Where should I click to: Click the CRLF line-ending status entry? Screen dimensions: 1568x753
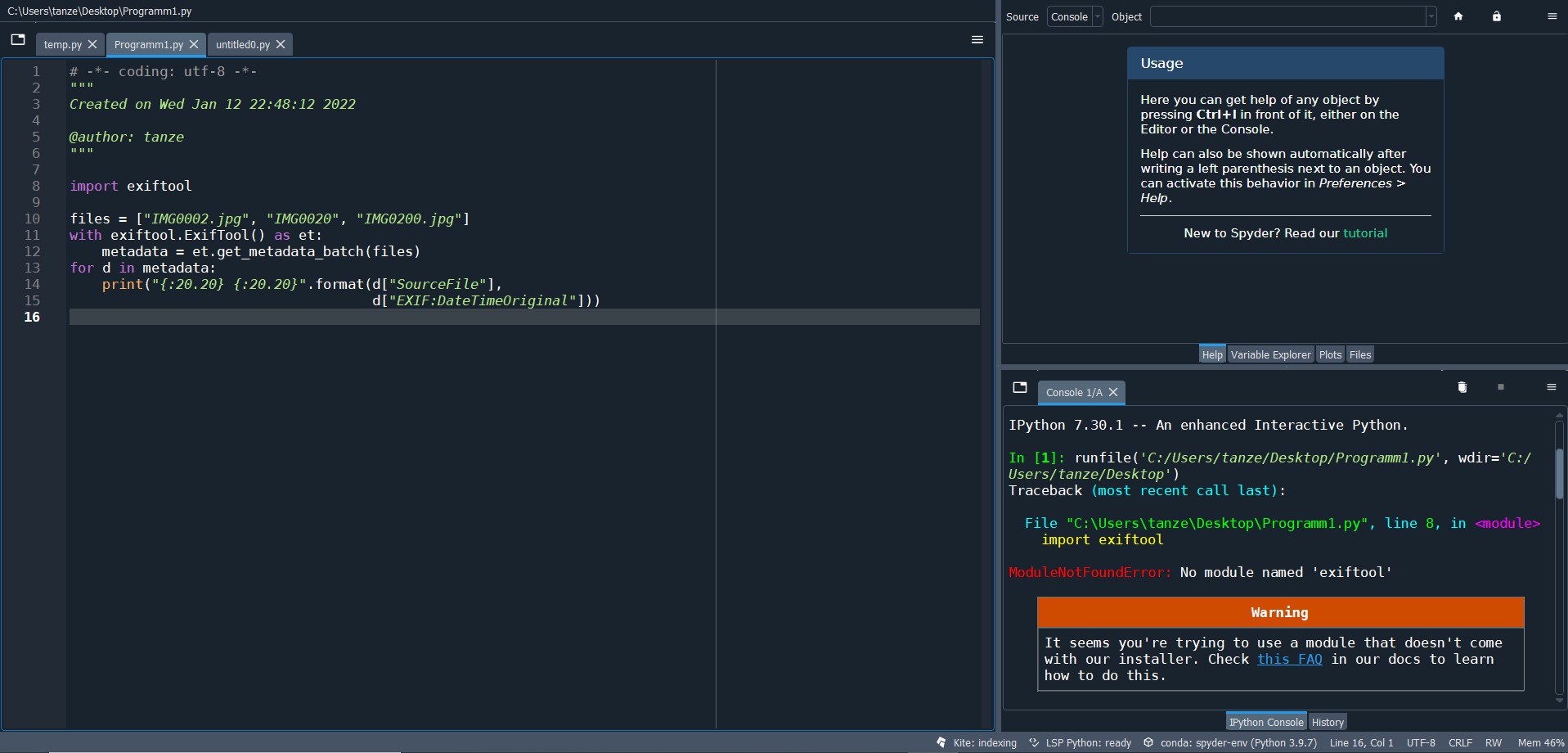(x=1460, y=742)
